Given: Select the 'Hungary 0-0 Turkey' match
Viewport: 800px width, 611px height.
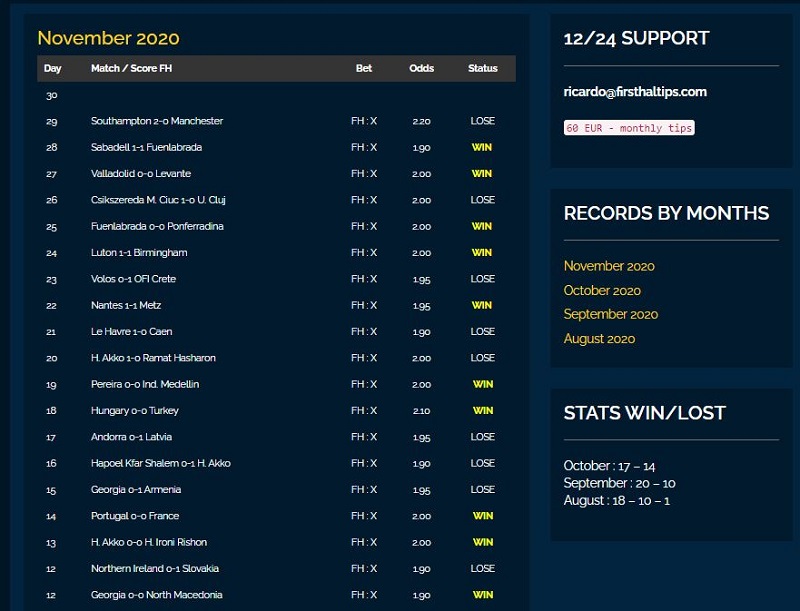Looking at the screenshot, I should [135, 411].
